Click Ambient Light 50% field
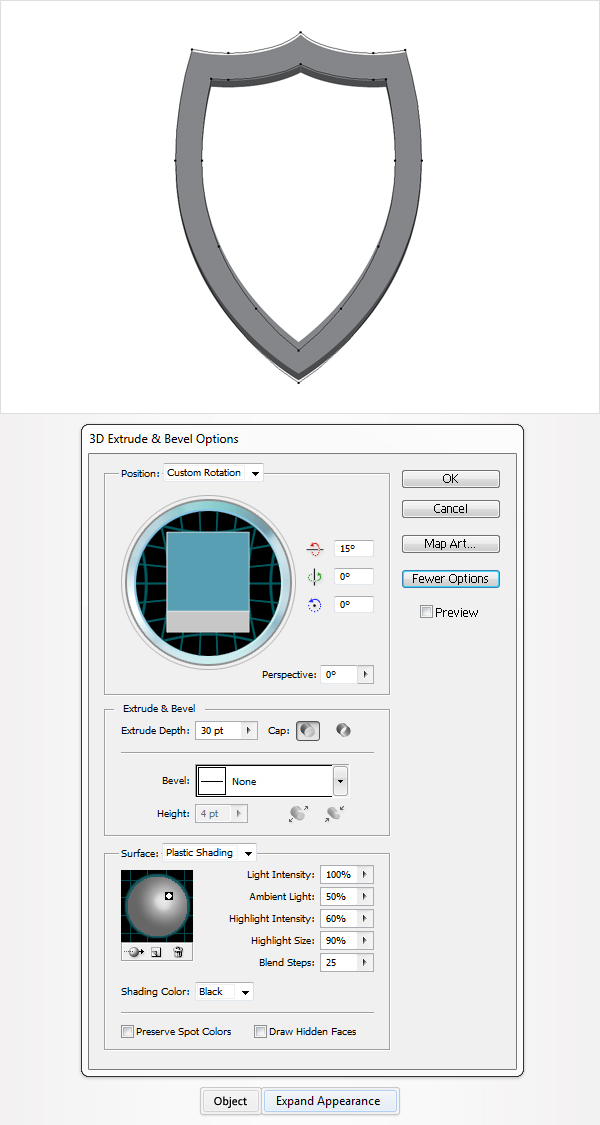This screenshot has width=600, height=1125. coord(339,897)
